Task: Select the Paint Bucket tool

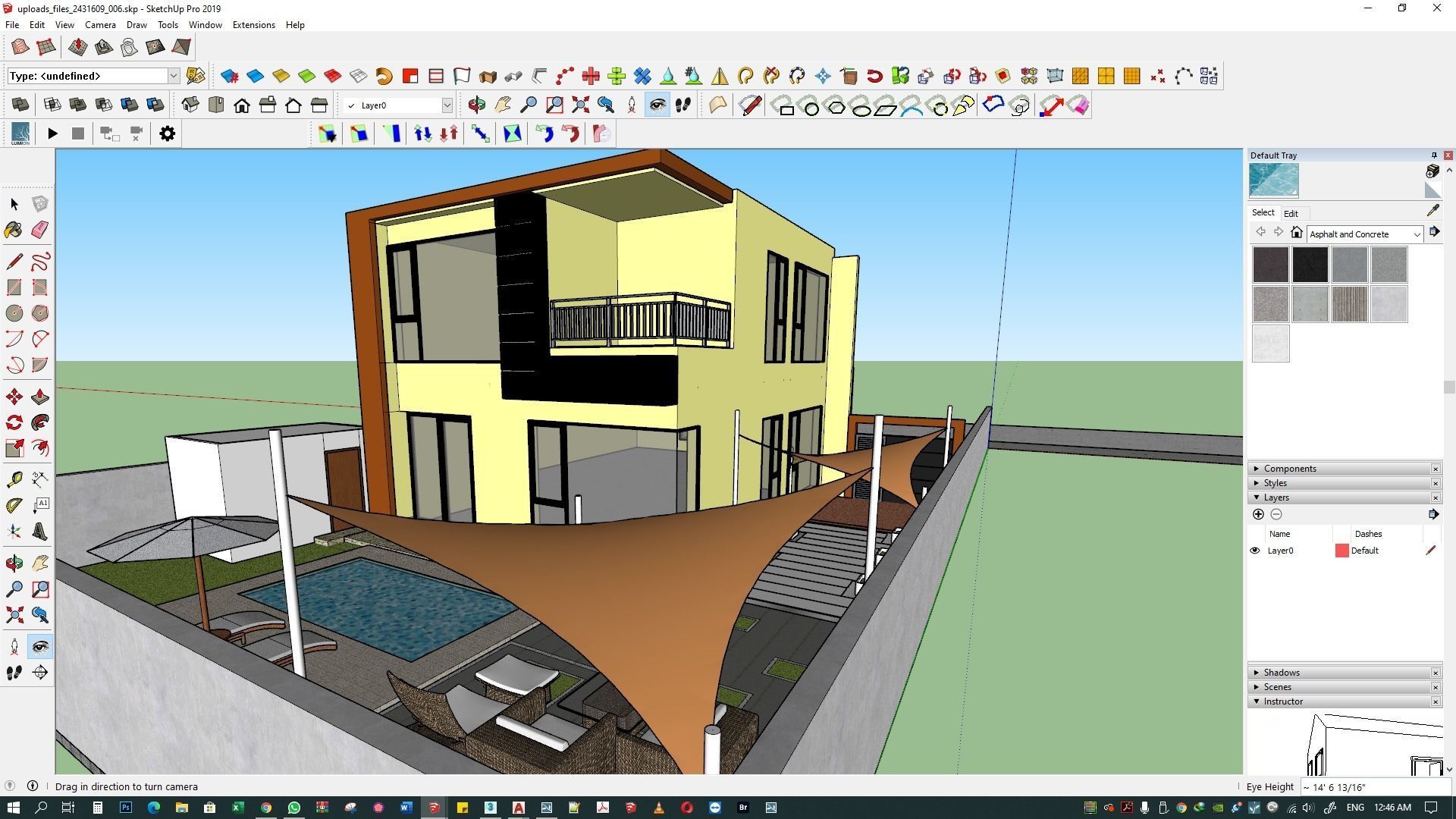Action: 14,230
